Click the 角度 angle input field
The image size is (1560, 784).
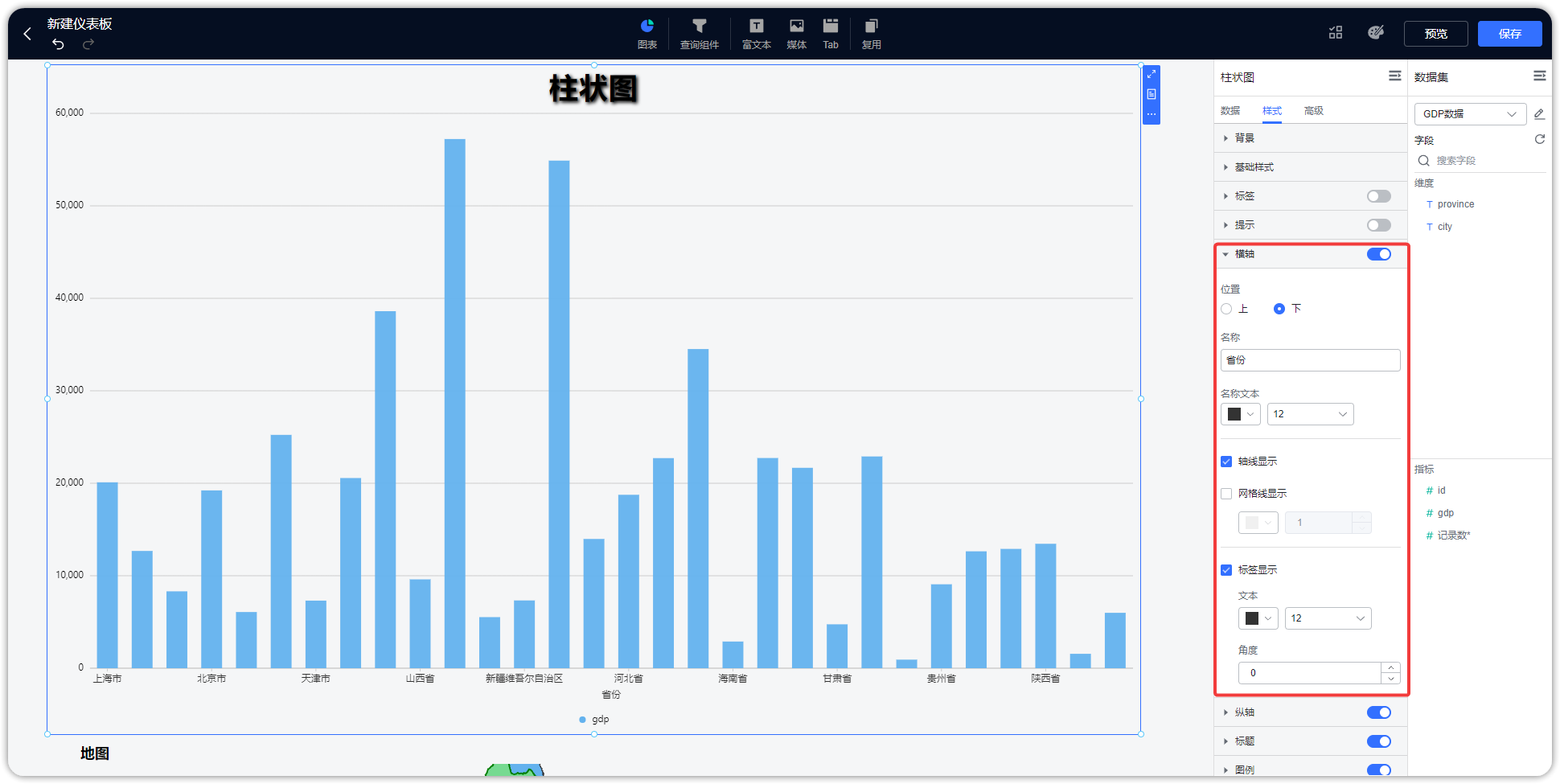[1310, 673]
